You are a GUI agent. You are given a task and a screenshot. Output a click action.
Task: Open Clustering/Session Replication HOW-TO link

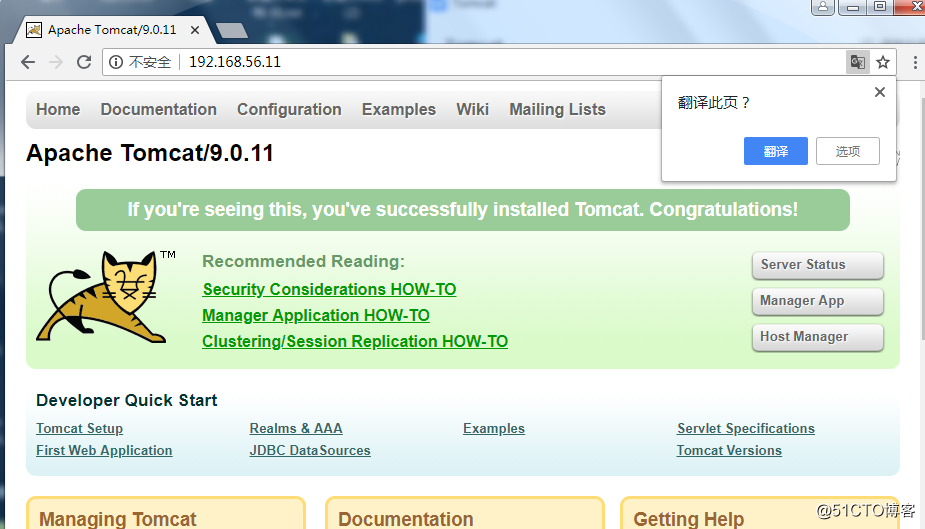tap(355, 341)
